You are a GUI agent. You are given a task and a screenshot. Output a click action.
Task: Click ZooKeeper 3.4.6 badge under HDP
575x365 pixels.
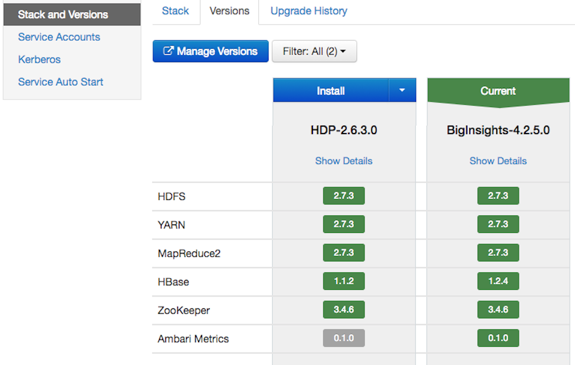click(x=344, y=310)
